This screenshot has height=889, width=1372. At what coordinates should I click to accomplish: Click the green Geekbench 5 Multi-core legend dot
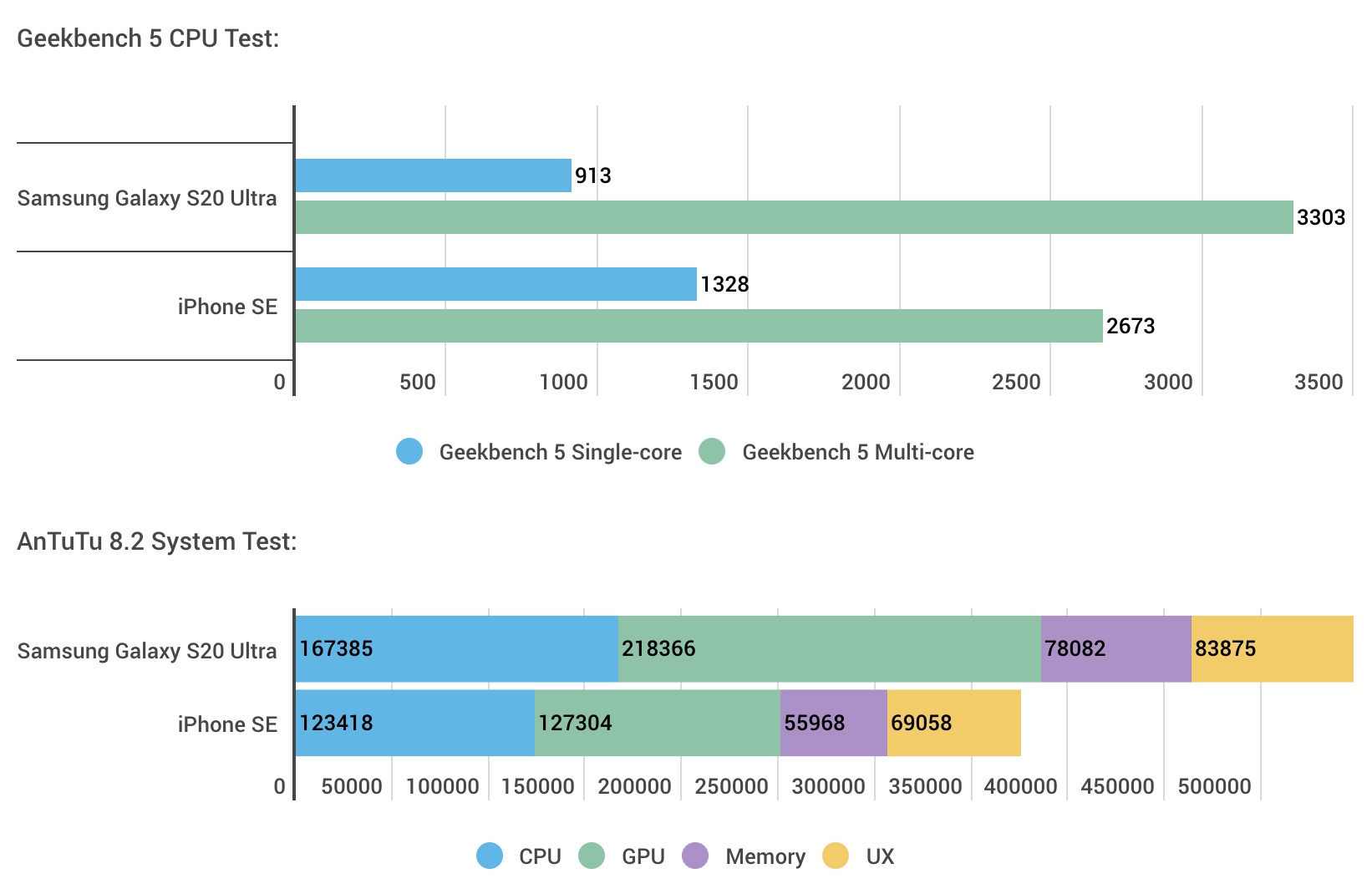coord(712,451)
